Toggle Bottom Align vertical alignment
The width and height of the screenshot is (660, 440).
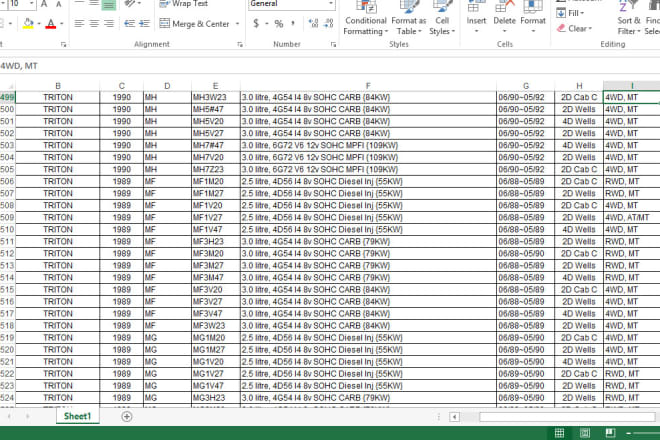click(x=109, y=5)
